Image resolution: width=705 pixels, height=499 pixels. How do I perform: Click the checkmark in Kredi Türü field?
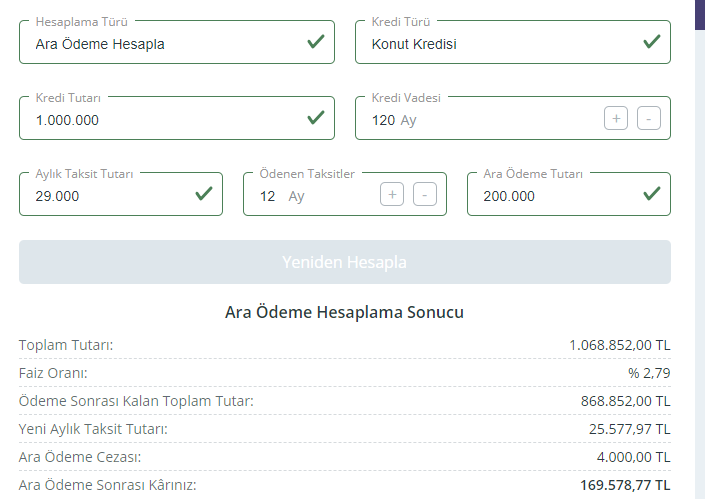[652, 42]
